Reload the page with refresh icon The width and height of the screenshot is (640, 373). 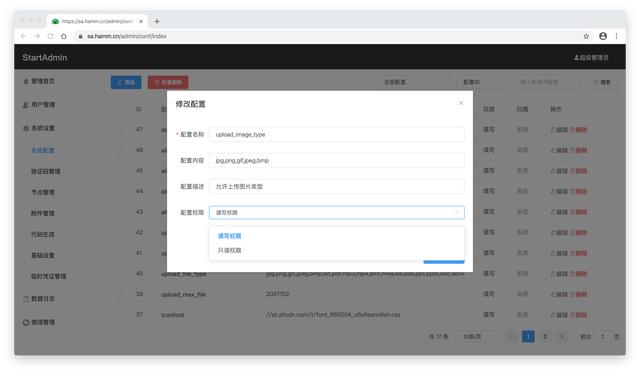pos(50,36)
